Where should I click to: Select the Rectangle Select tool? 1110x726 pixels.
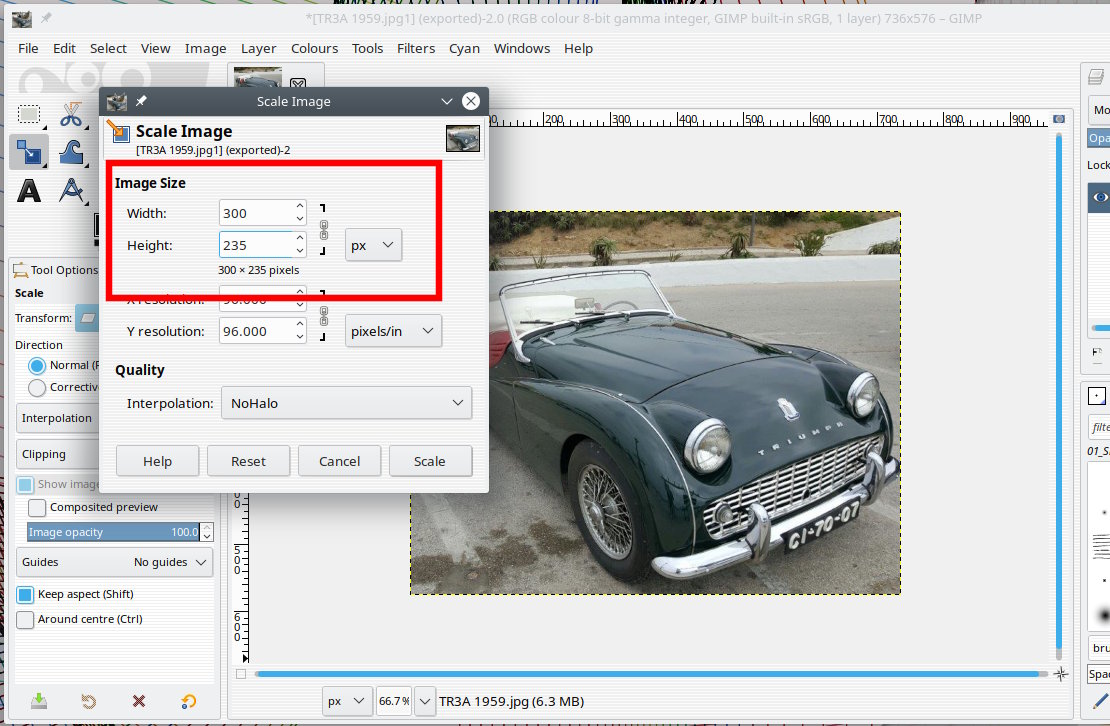29,114
